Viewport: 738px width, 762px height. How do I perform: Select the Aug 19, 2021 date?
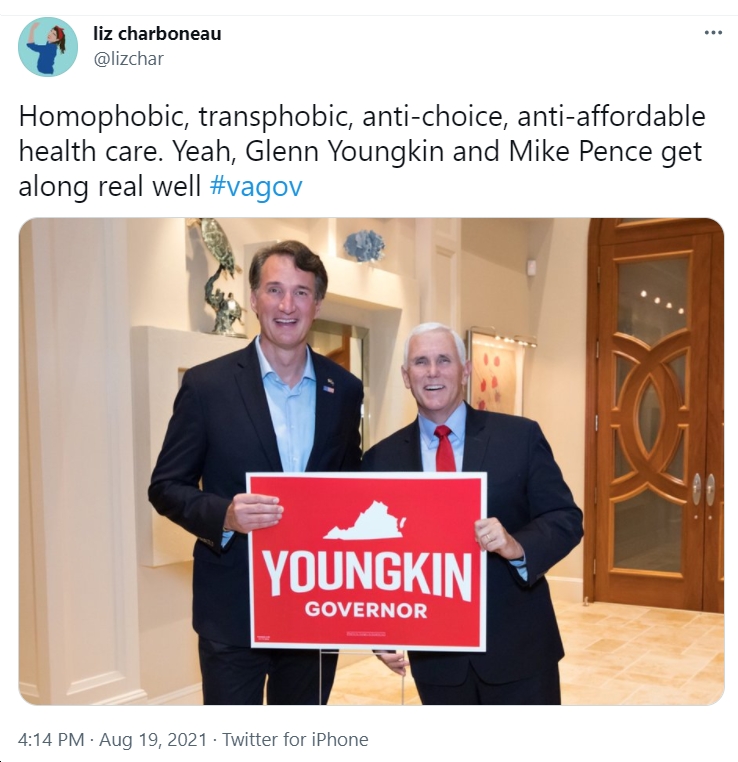click(x=153, y=740)
